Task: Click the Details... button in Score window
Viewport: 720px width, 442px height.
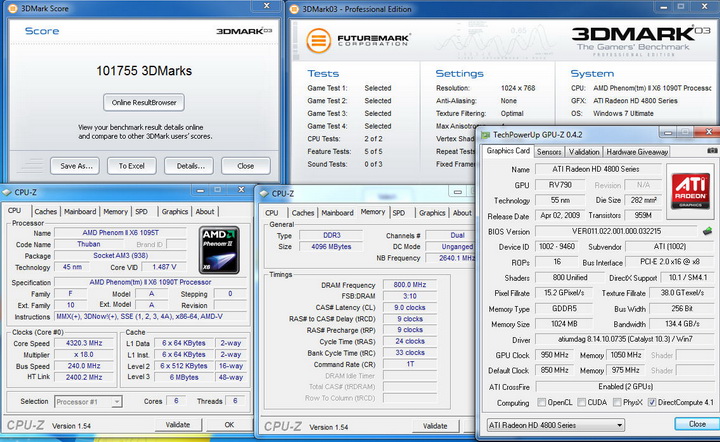Action: pyautogui.click(x=189, y=166)
